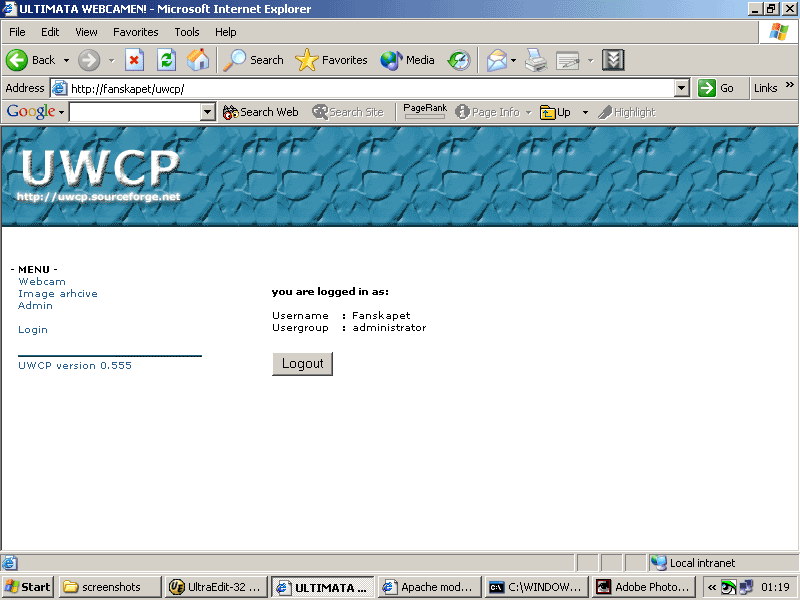Click the Highlight marker icon
The width and height of the screenshot is (800, 600).
(605, 112)
